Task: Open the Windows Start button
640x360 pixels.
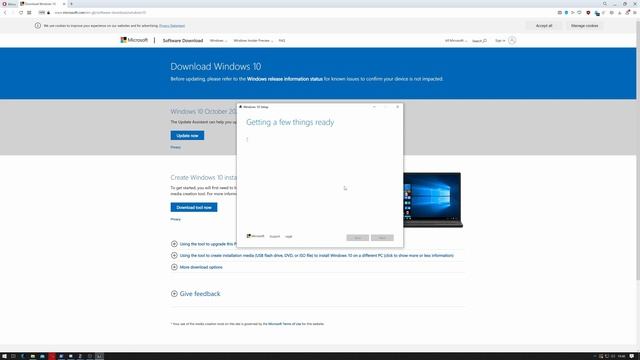Action: 4,356
